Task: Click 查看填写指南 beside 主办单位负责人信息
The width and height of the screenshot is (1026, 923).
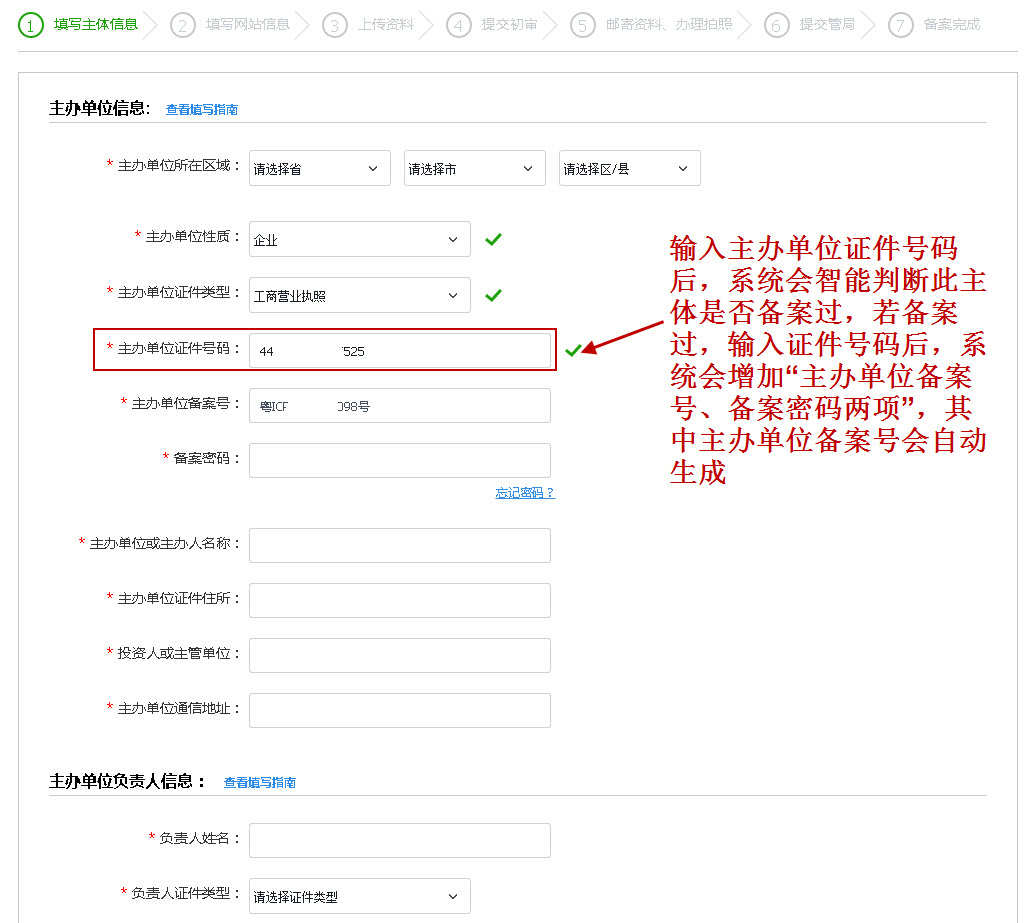Action: pyautogui.click(x=258, y=782)
